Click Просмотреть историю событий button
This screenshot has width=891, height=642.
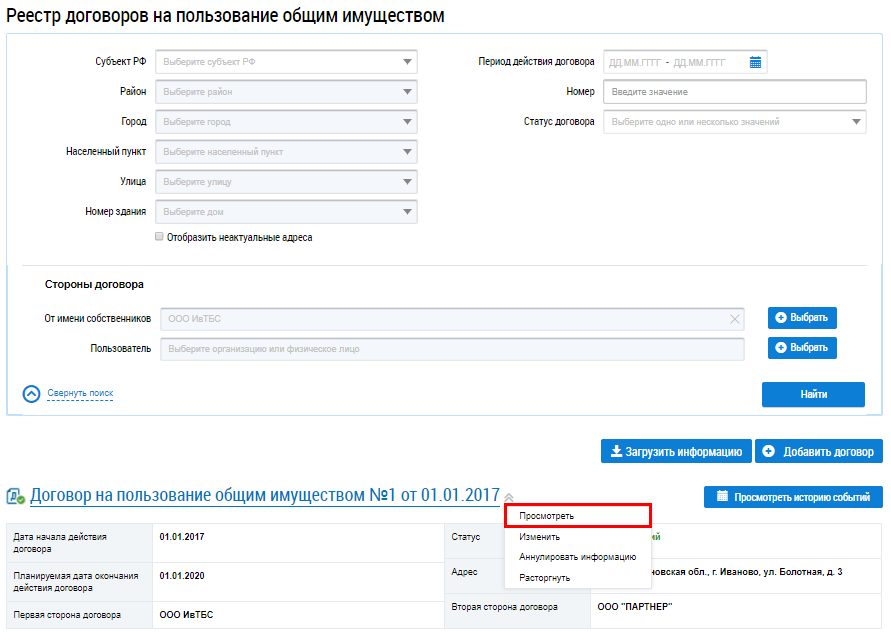793,497
